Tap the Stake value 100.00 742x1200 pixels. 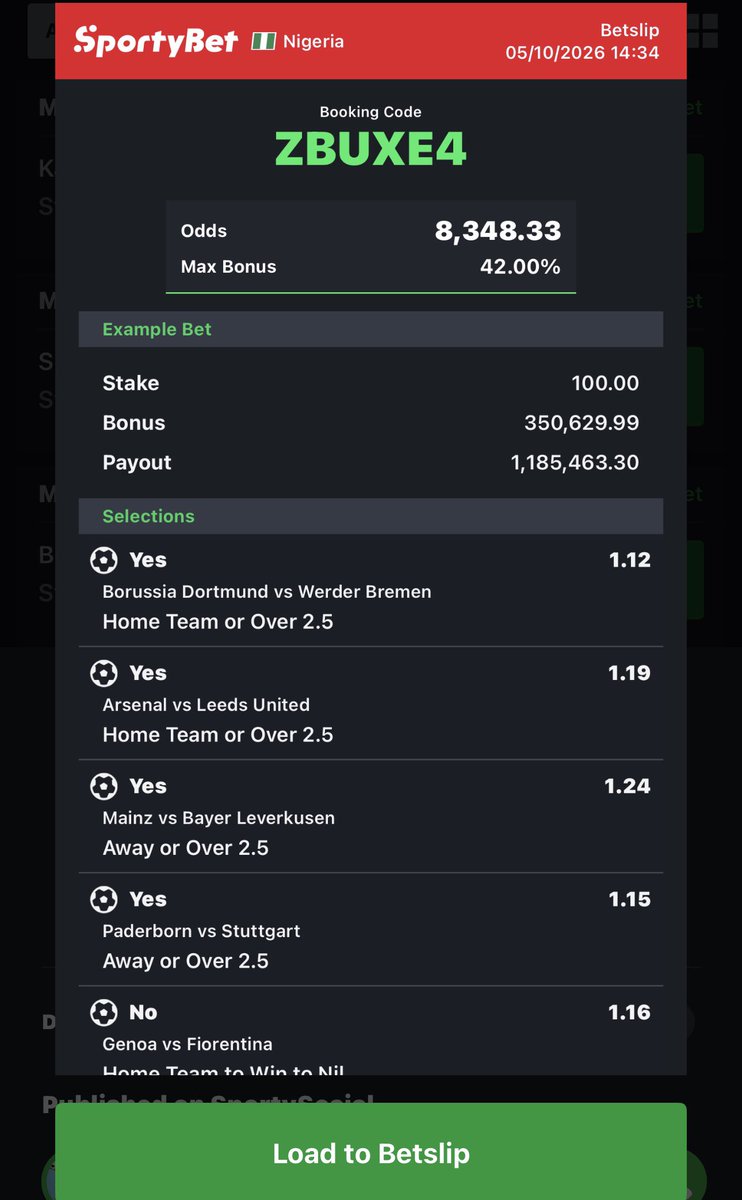coord(605,383)
